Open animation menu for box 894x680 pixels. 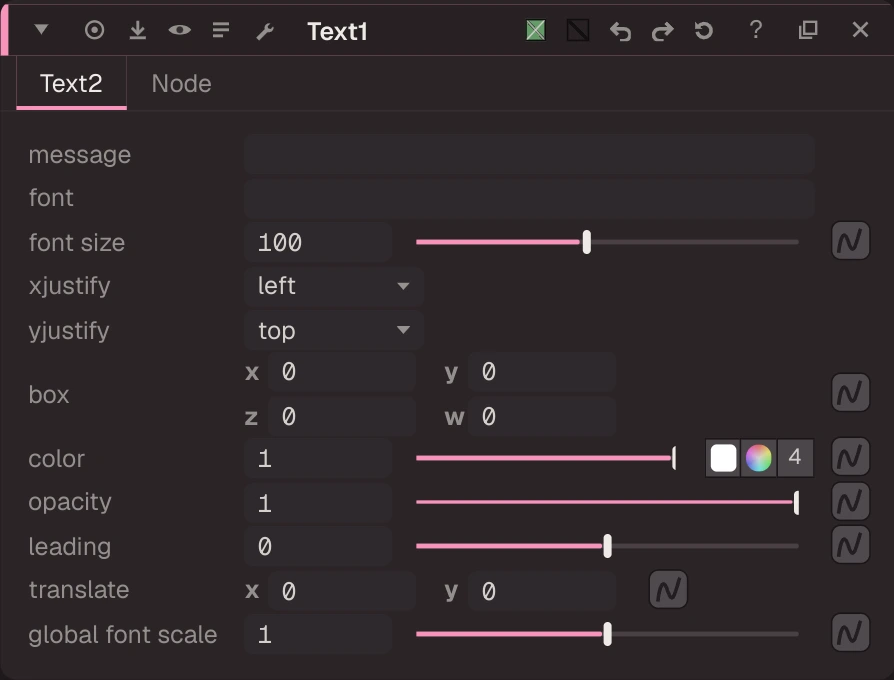click(x=850, y=393)
